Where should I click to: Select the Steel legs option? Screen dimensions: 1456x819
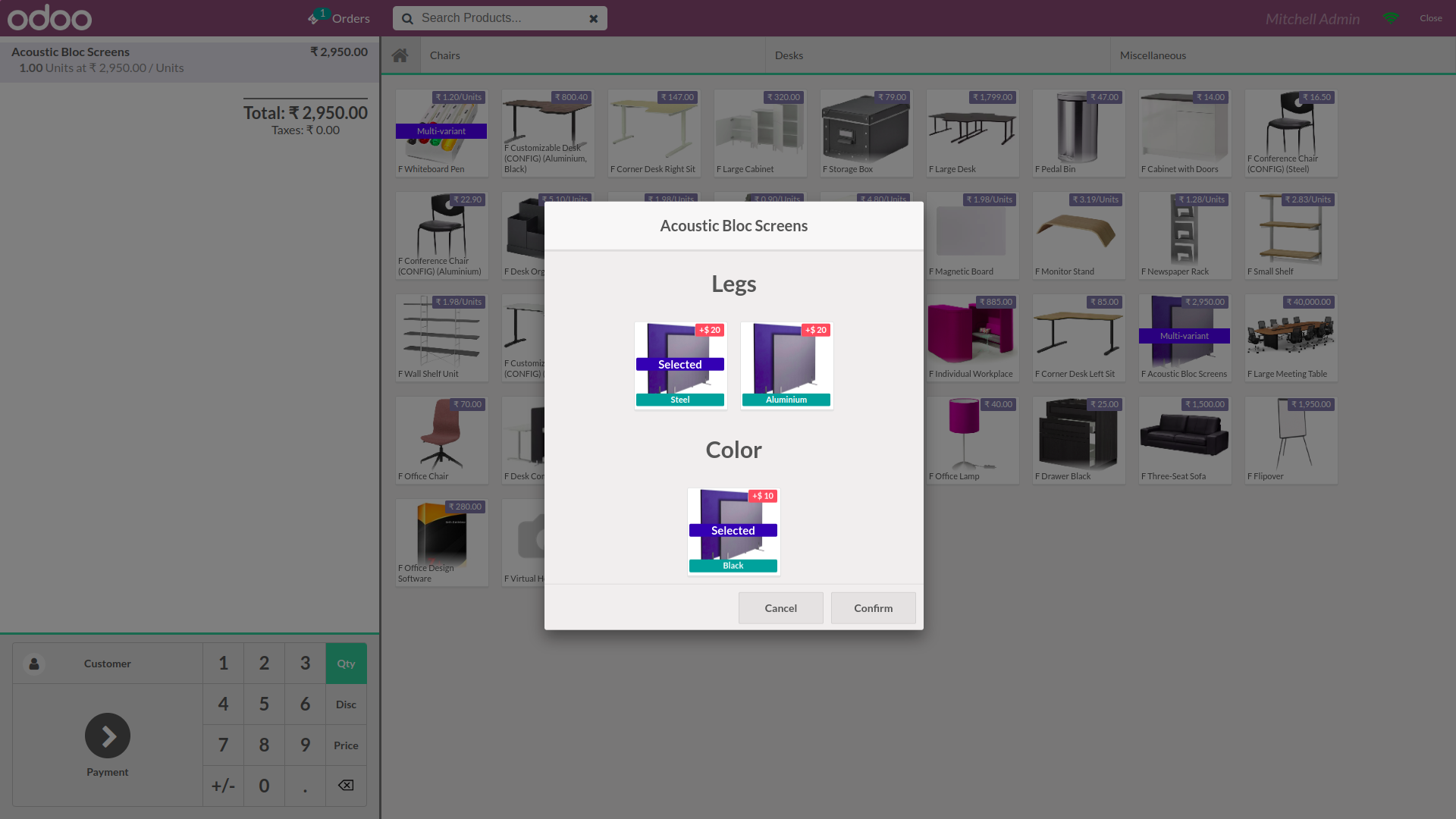(680, 366)
